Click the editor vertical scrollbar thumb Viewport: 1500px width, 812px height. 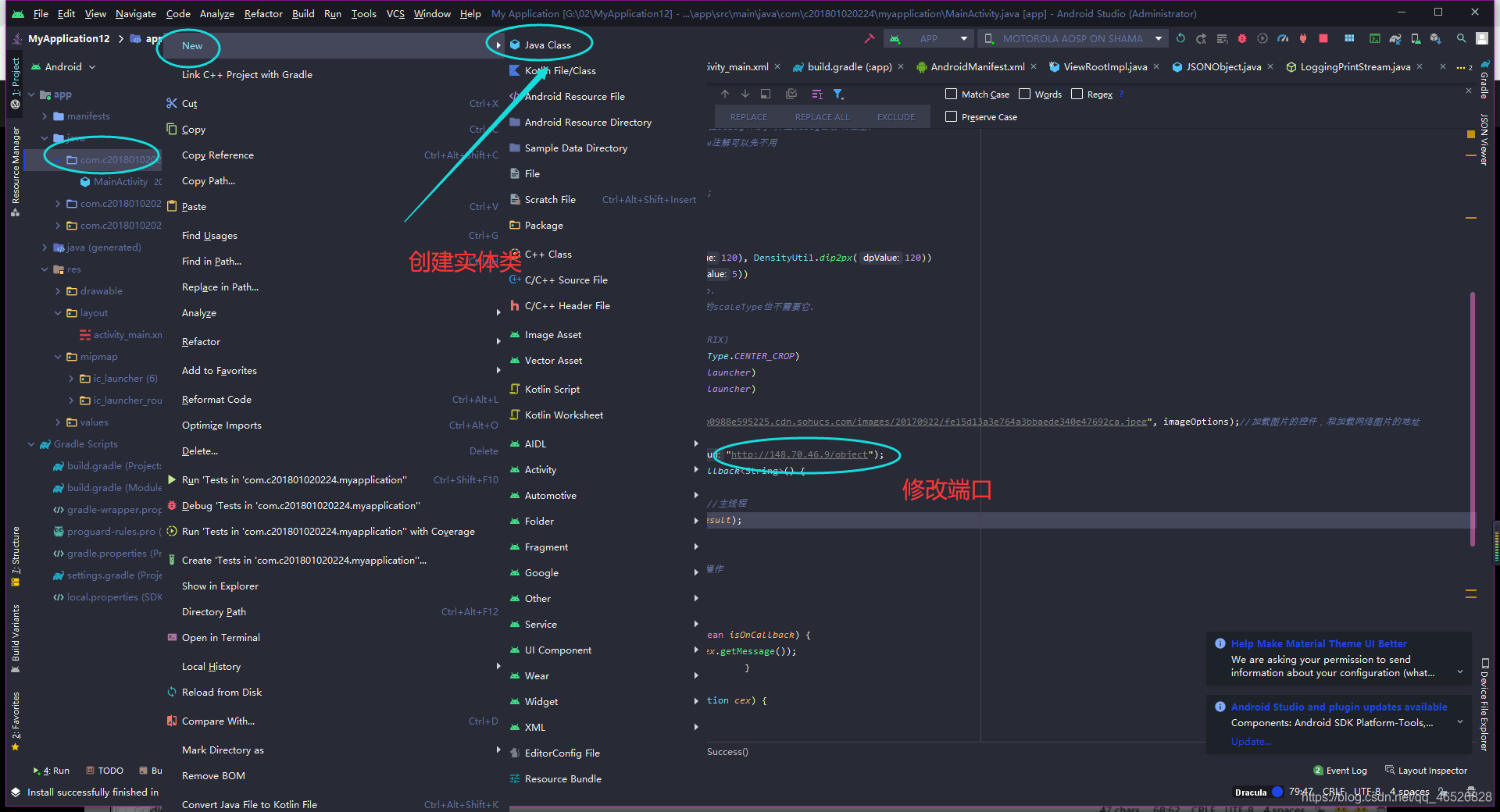coord(1473,419)
